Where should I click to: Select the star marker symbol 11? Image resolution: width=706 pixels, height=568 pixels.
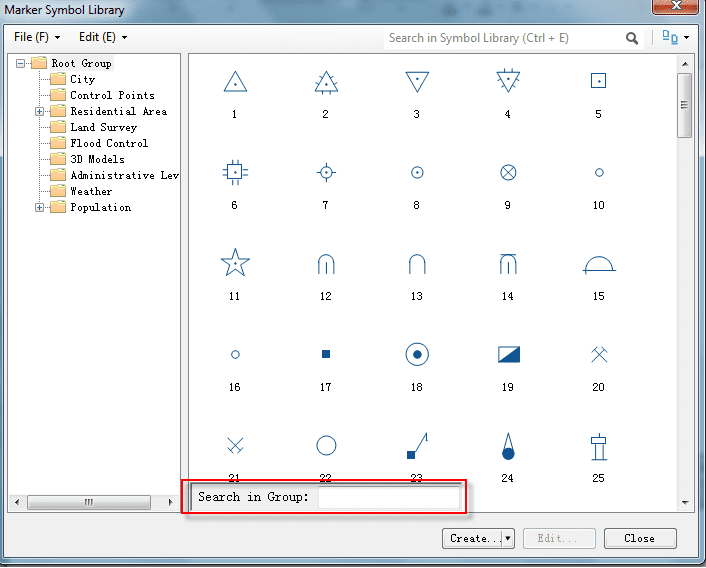pos(234,264)
